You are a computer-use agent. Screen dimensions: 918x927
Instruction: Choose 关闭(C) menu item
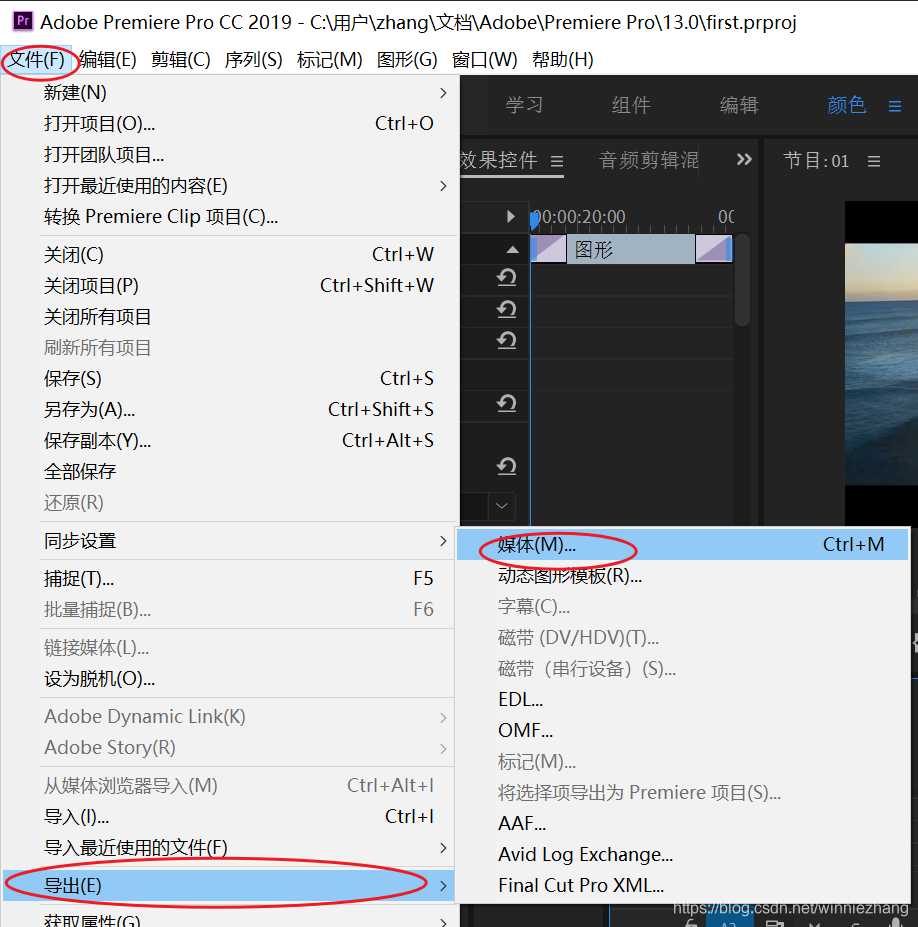coord(246,255)
